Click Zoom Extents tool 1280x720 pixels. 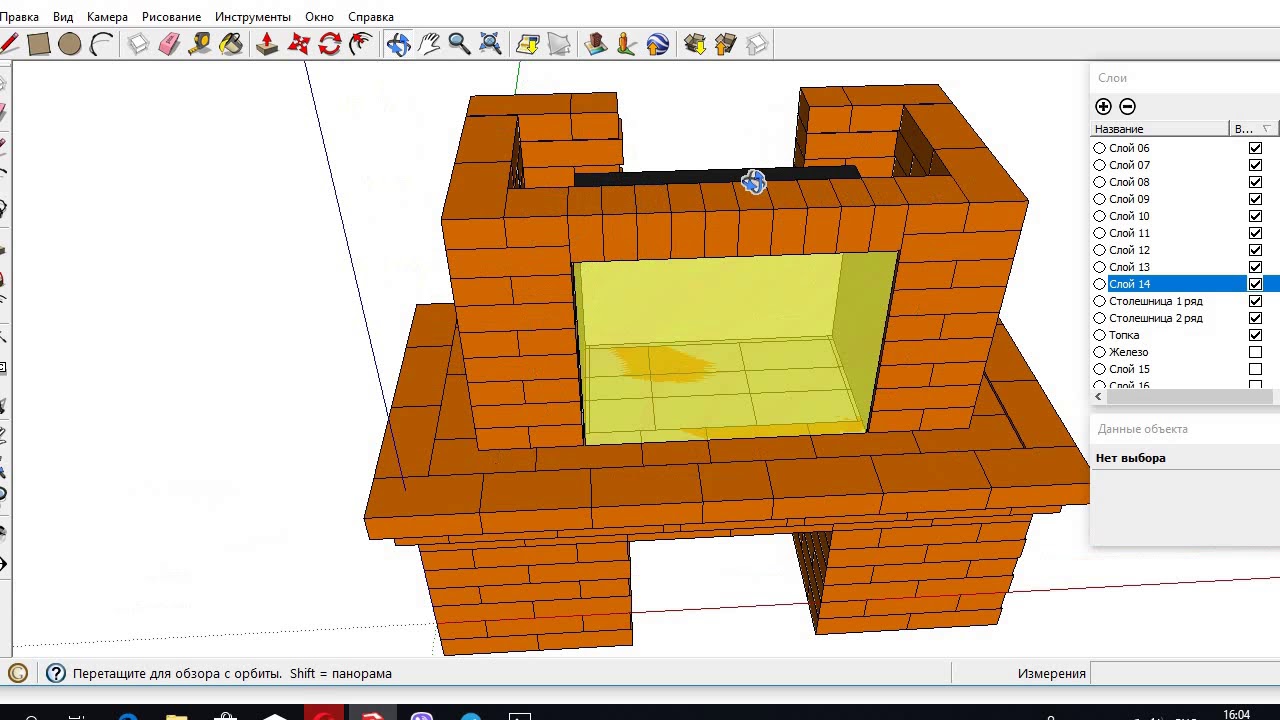click(490, 44)
